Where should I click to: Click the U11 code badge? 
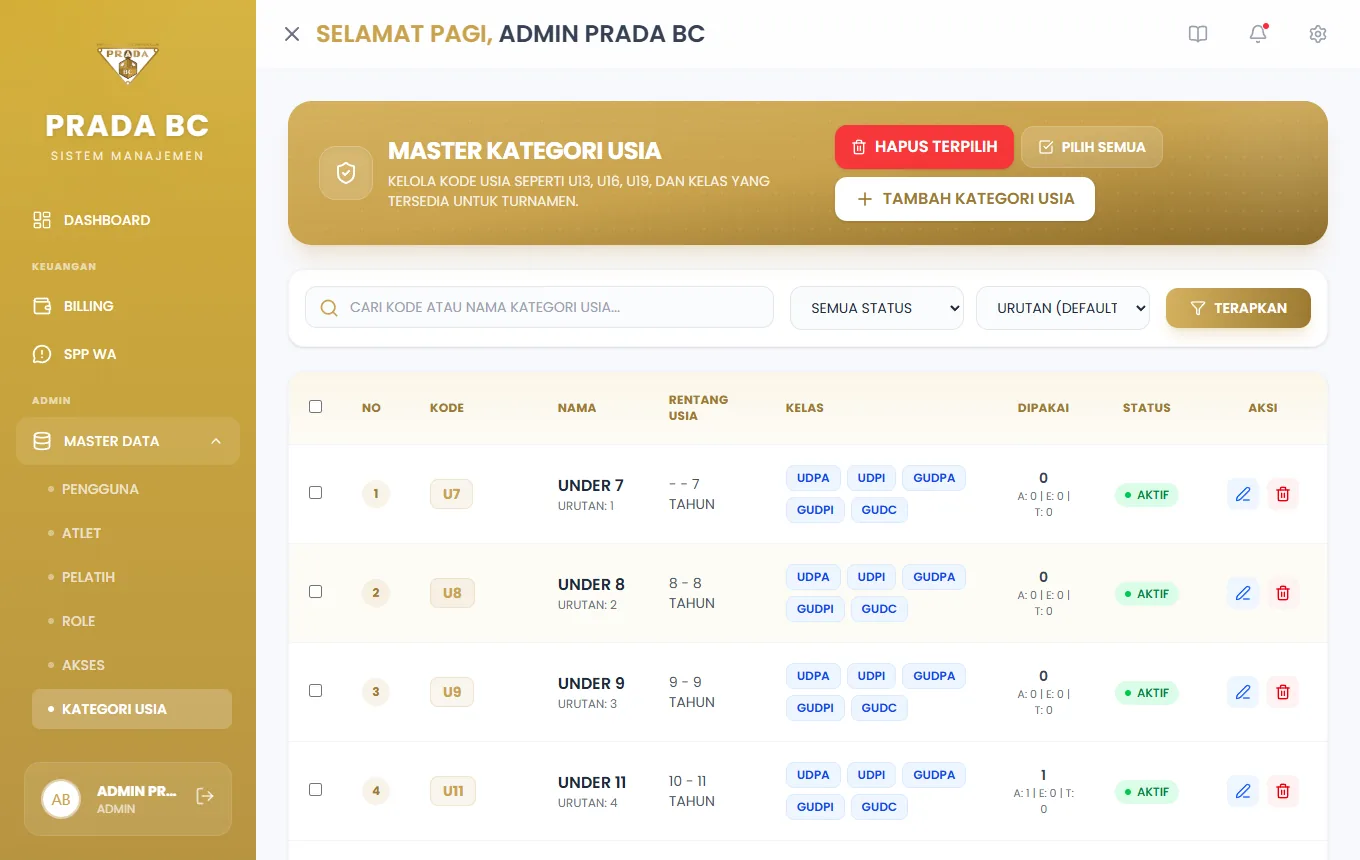coord(453,791)
